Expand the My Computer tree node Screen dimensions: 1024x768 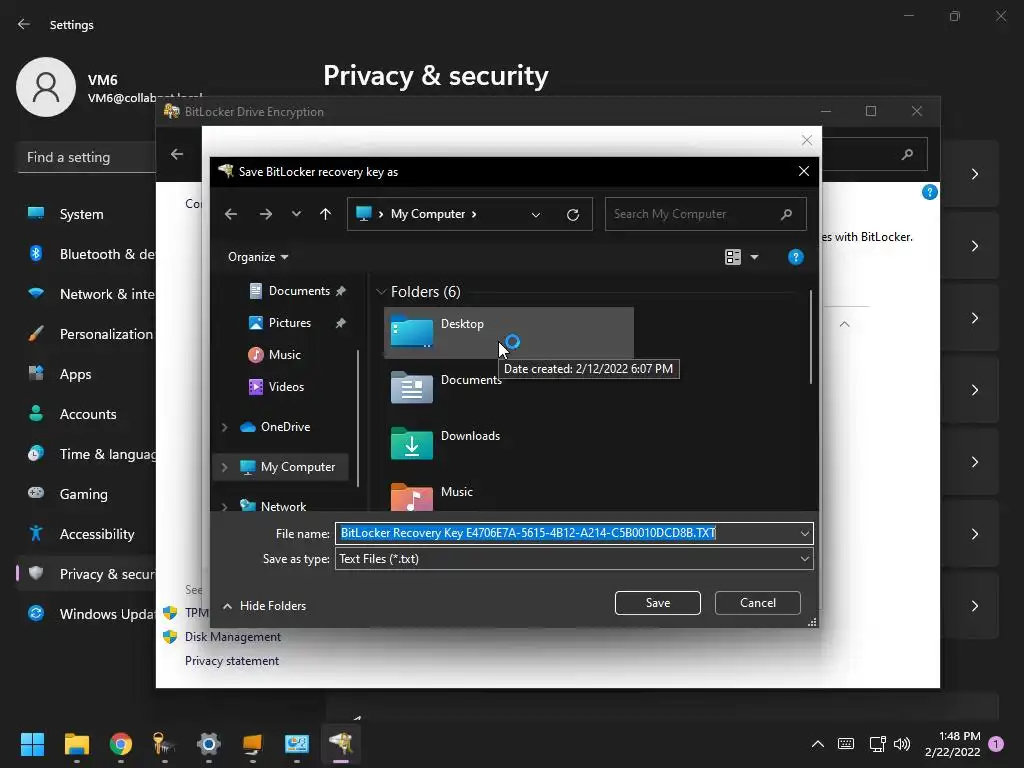tap(224, 467)
